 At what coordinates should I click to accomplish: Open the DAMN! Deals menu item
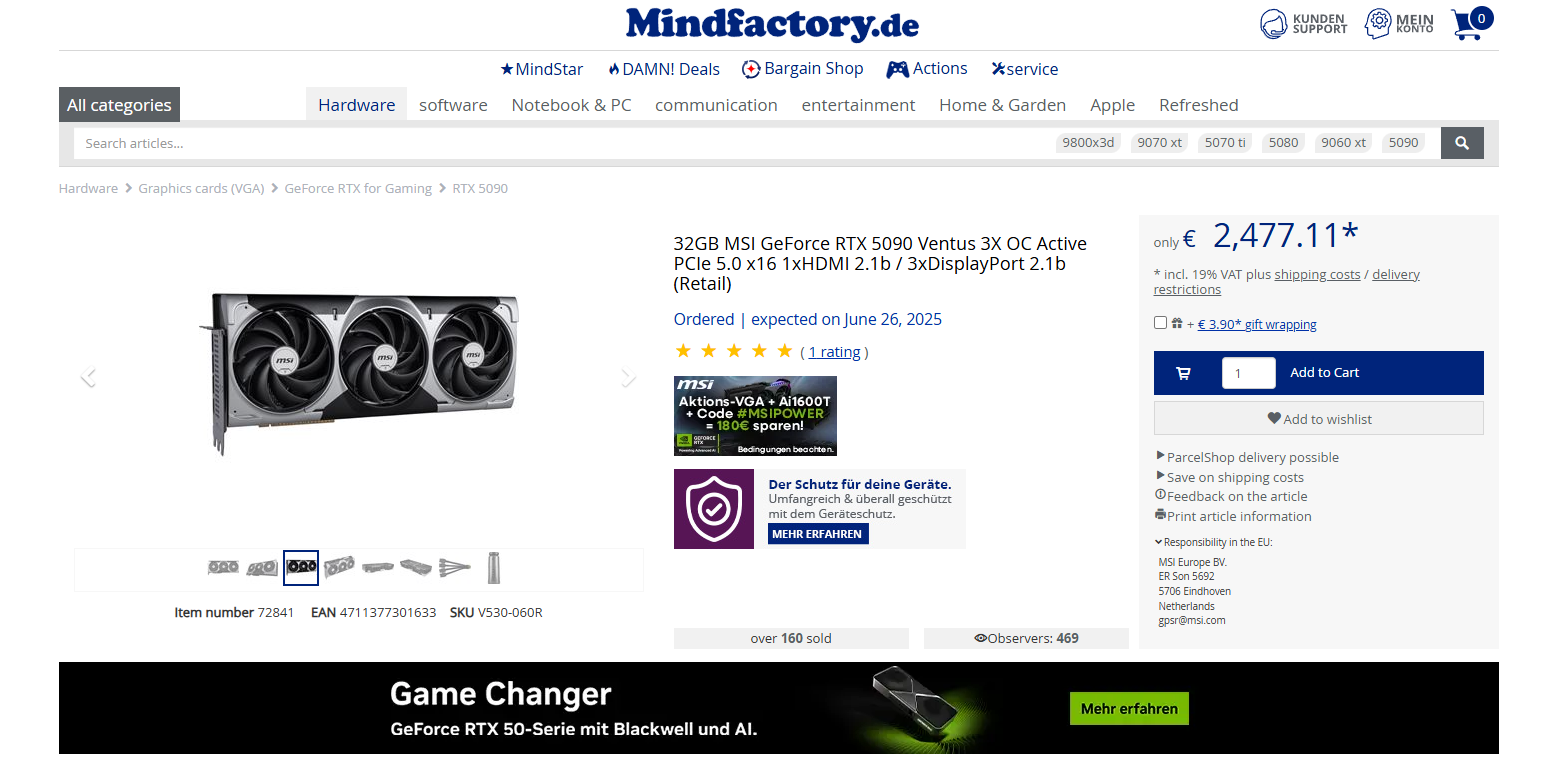(663, 69)
